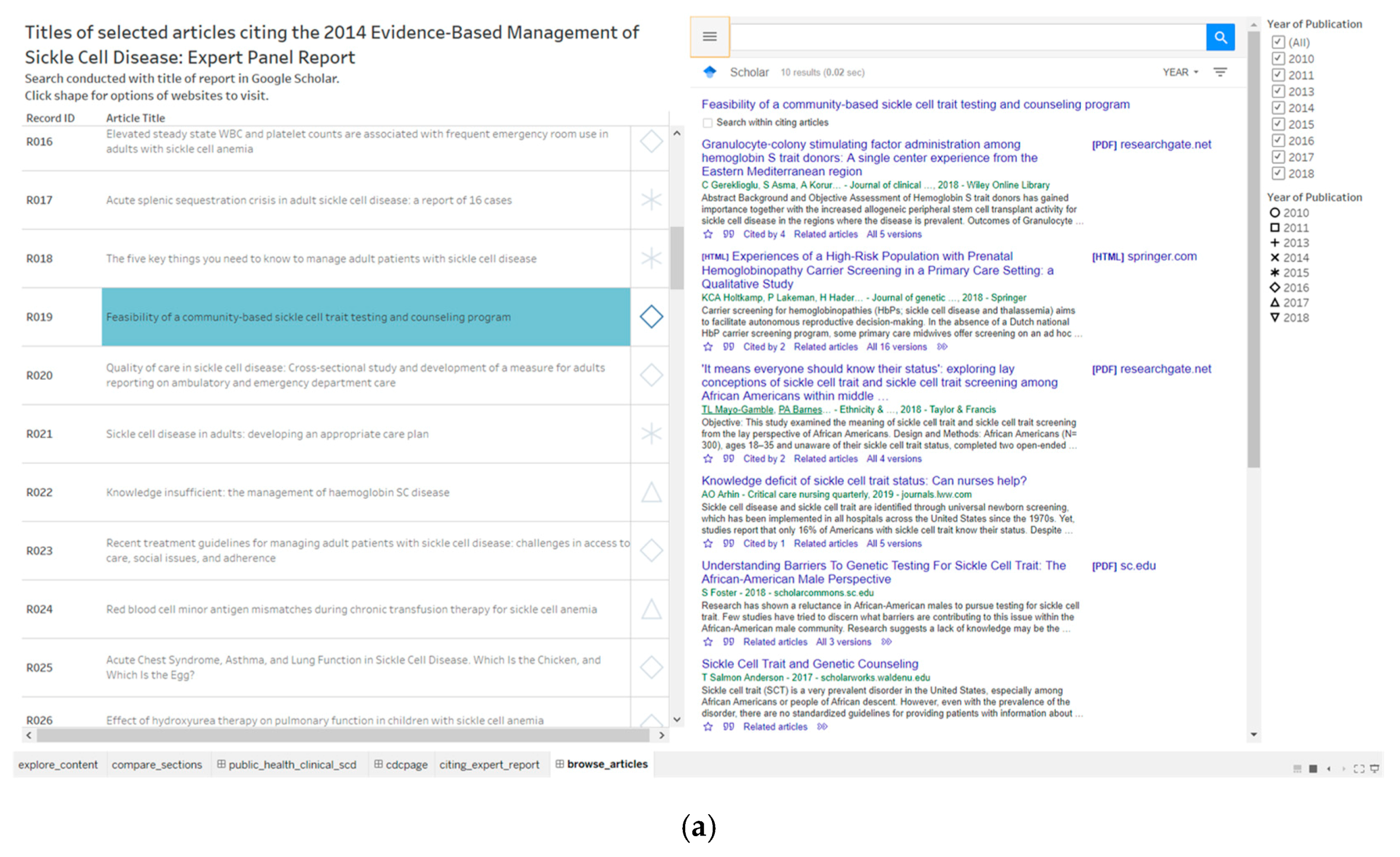Star the Granulocyte-colony stimulating factor article
The height and width of the screenshot is (857, 1400).
pos(707,235)
